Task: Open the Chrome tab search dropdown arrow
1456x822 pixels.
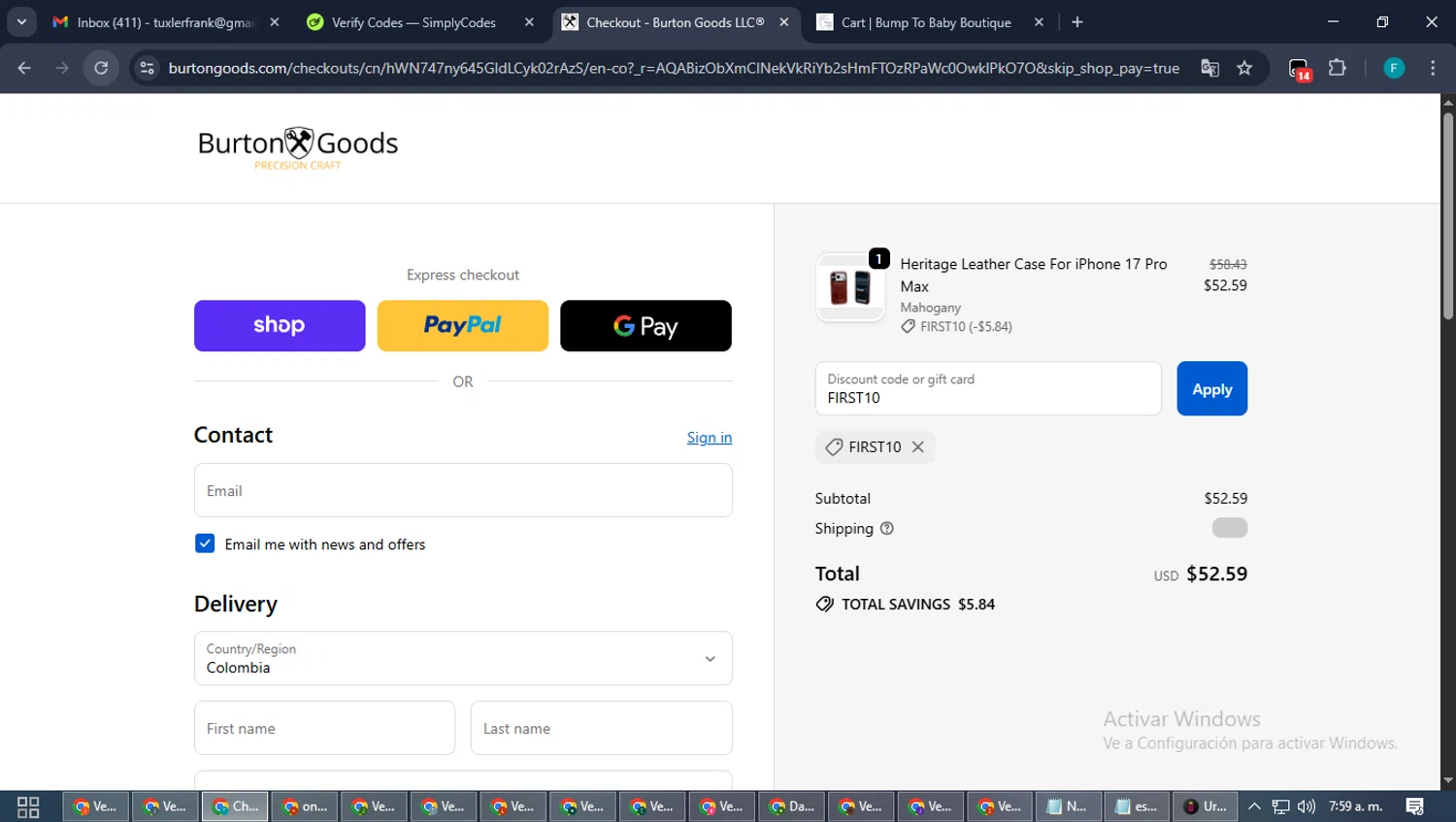Action: 21,21
